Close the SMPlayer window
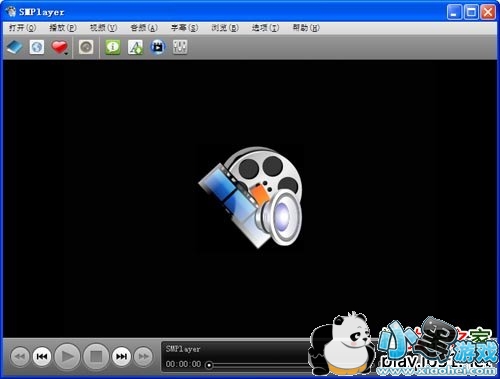The height and width of the screenshot is (379, 500). click(488, 12)
